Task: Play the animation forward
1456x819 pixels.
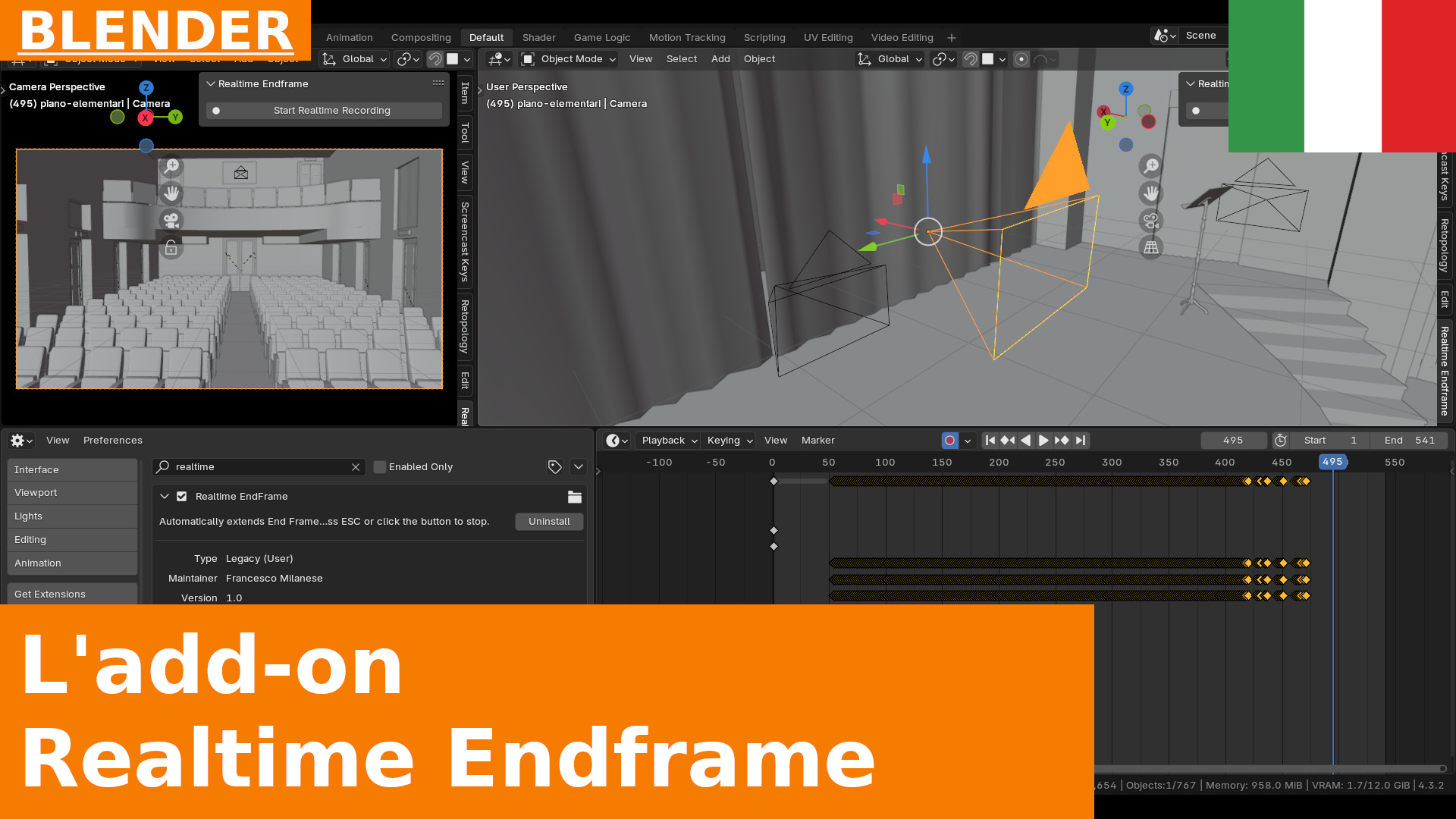Action: pyautogui.click(x=1044, y=441)
